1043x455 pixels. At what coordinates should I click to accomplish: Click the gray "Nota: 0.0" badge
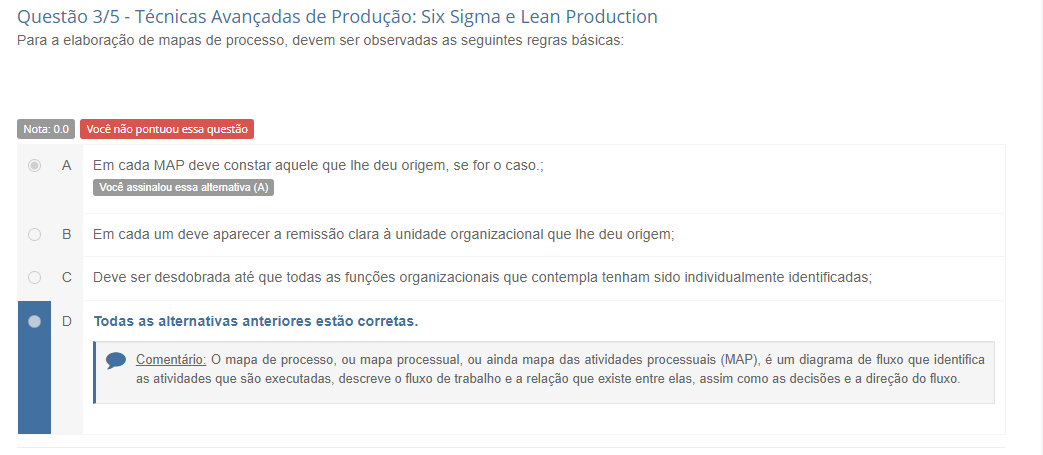46,129
